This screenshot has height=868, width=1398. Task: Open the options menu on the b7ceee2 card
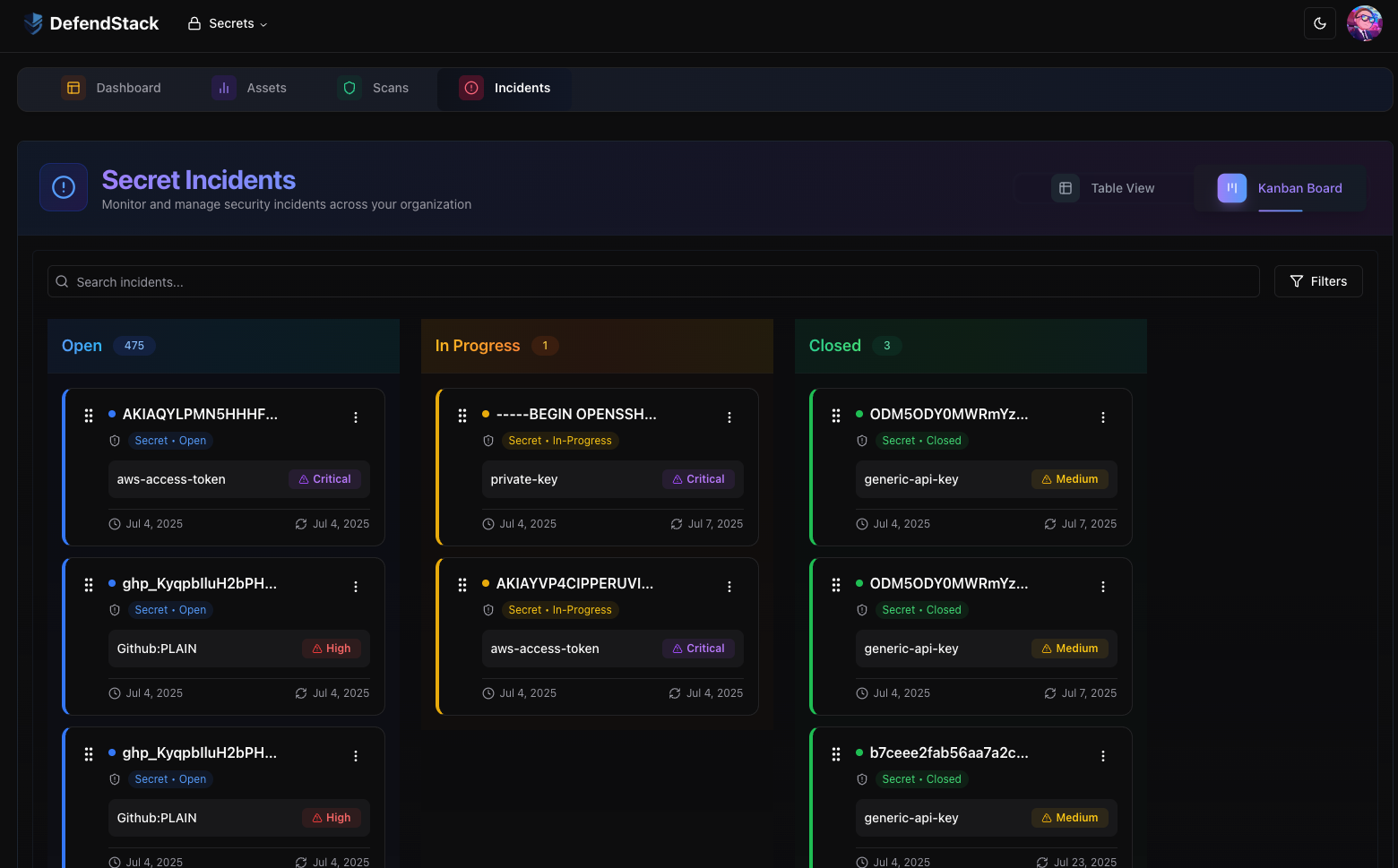click(1102, 755)
